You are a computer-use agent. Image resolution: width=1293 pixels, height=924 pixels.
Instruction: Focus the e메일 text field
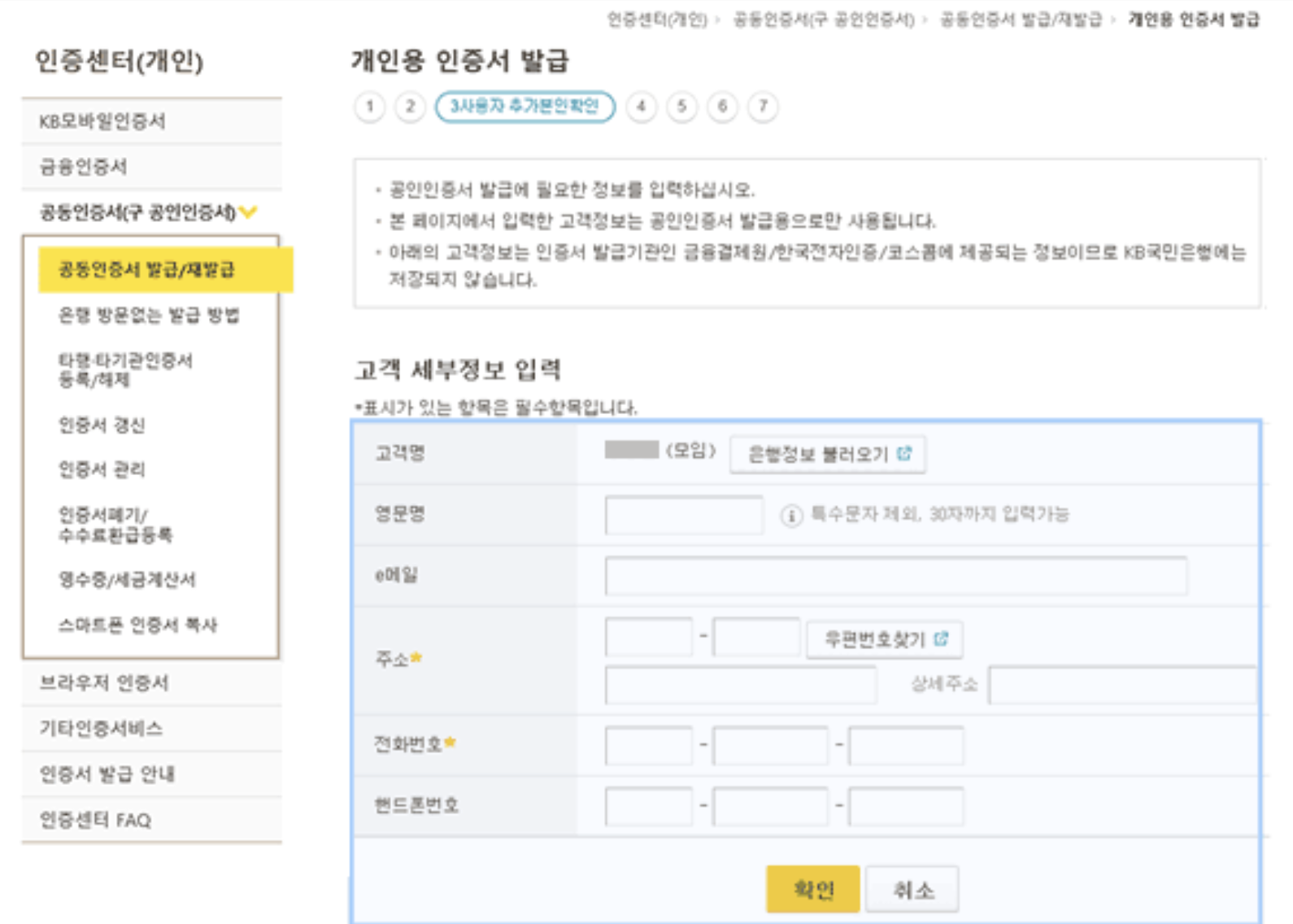(895, 577)
